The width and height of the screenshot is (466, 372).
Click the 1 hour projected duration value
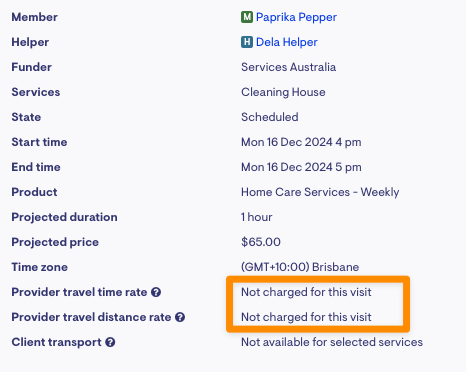(x=256, y=217)
